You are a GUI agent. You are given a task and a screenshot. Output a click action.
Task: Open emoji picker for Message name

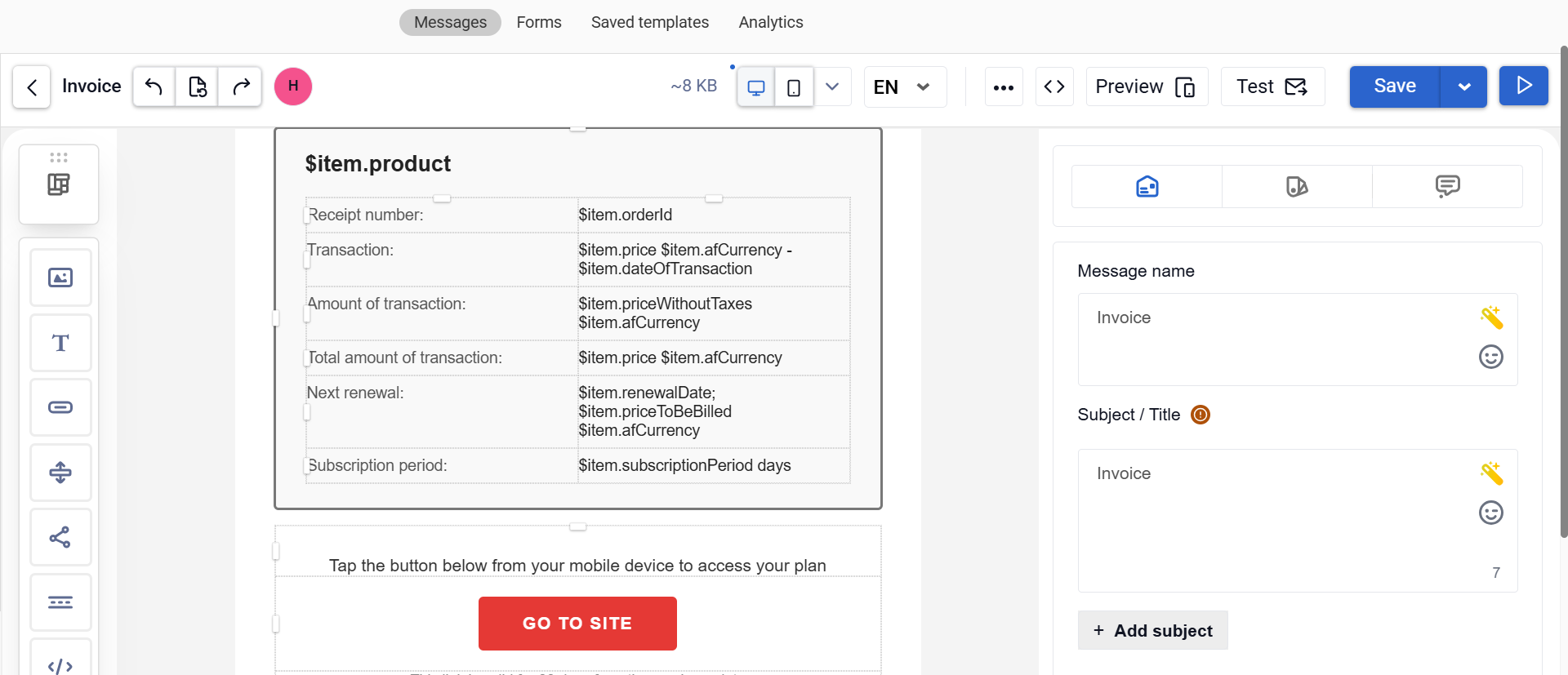click(x=1491, y=357)
